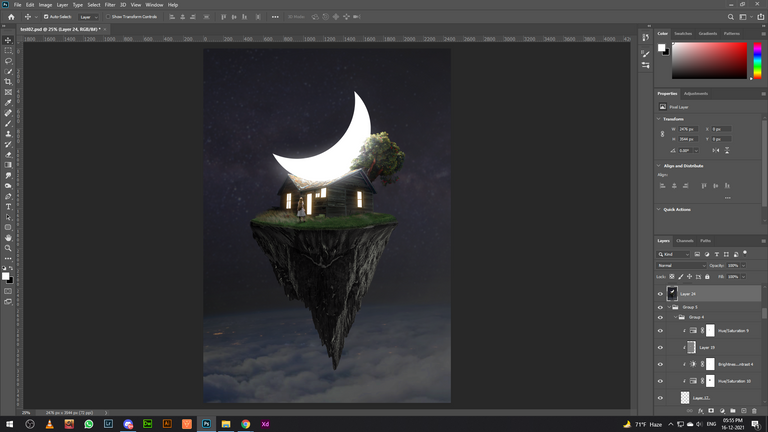
Task: Select the Pen tool
Action: pos(8,196)
